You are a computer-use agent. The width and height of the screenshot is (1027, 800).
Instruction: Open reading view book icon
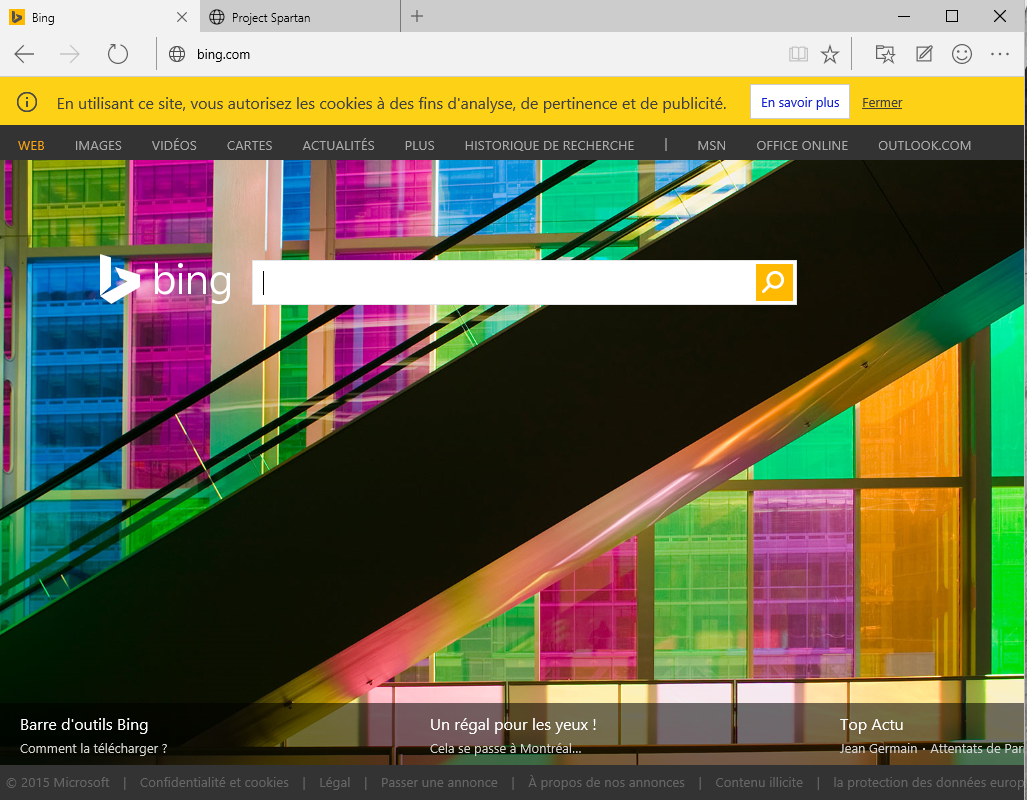click(x=798, y=54)
